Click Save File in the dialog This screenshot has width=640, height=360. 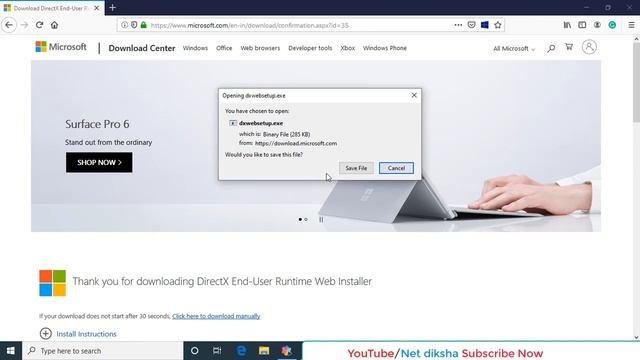(356, 168)
